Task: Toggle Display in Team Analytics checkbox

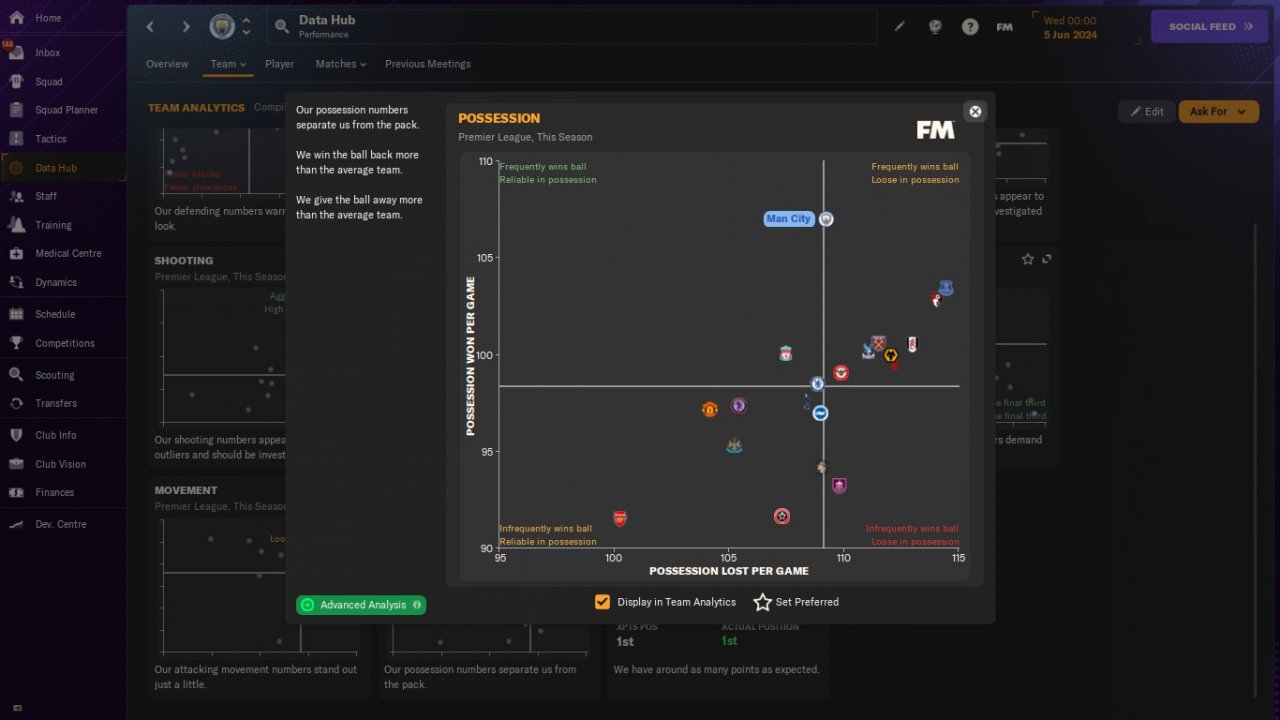Action: coord(602,602)
